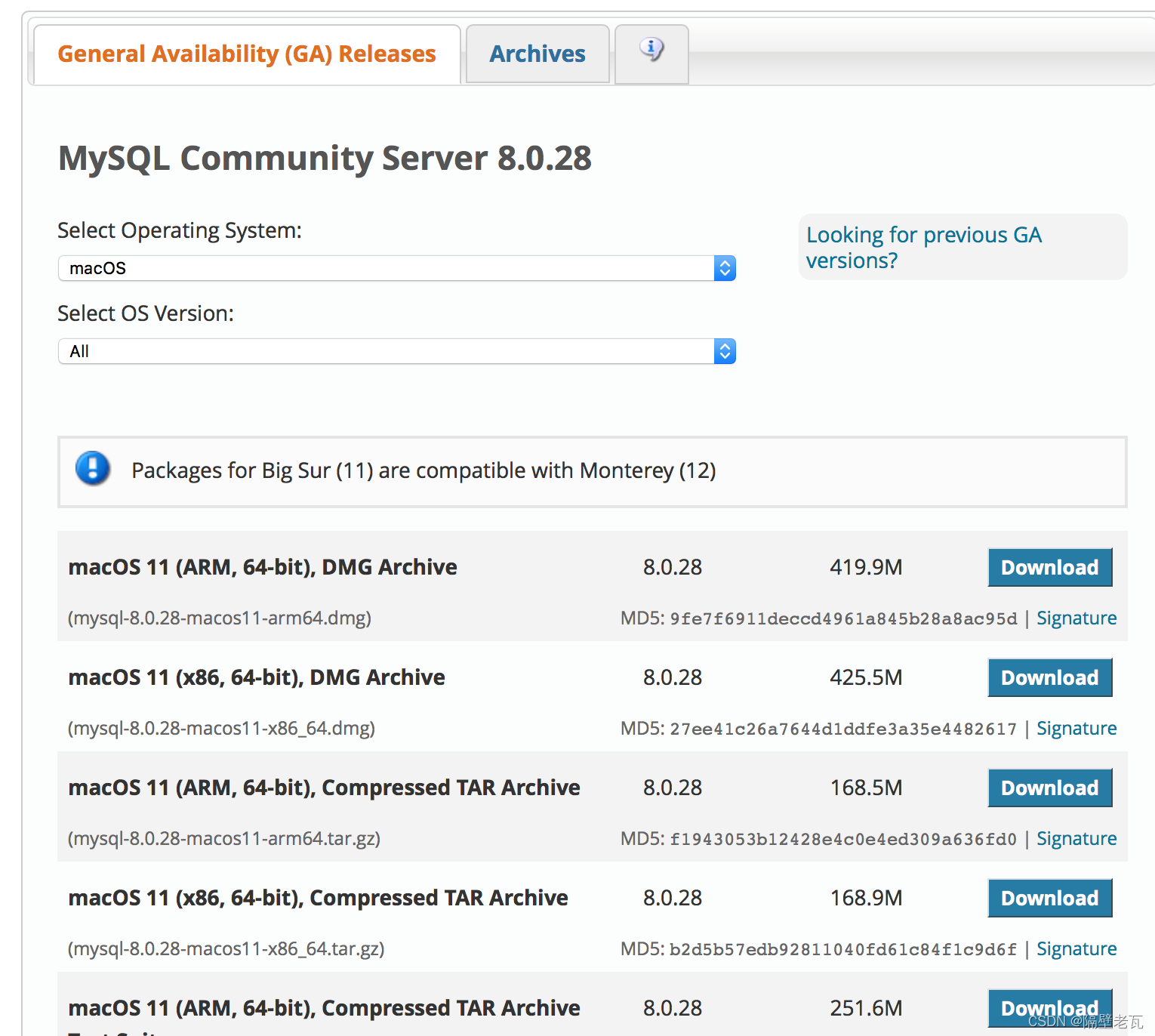Click the 168.9M size value
The height and width of the screenshot is (1036, 1155).
pos(866,898)
